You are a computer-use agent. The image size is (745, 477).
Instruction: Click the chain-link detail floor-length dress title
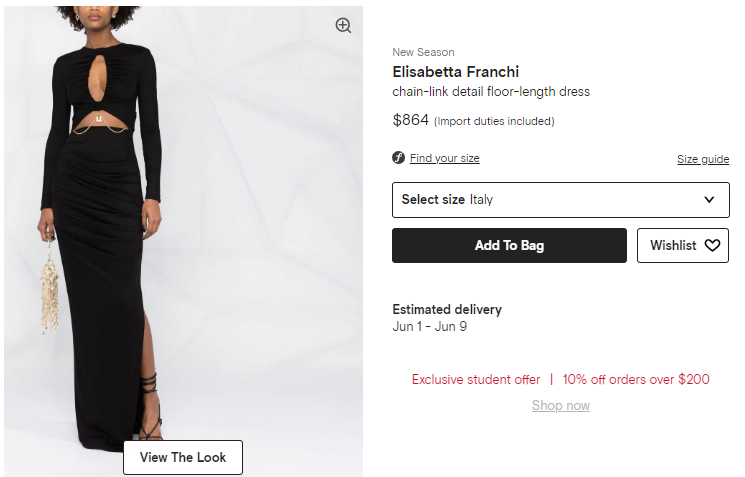tap(490, 92)
